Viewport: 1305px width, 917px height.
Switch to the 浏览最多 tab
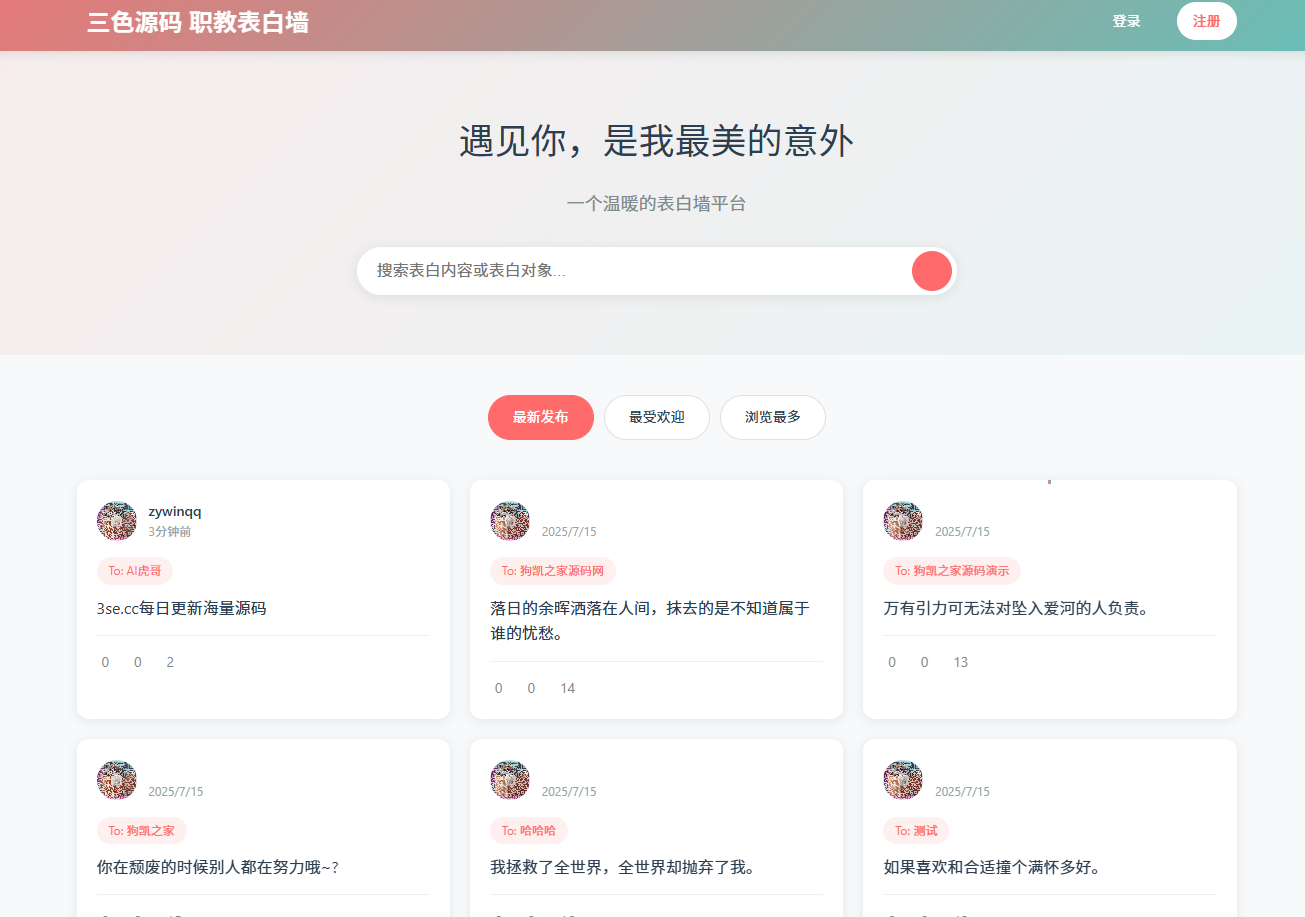tap(772, 417)
